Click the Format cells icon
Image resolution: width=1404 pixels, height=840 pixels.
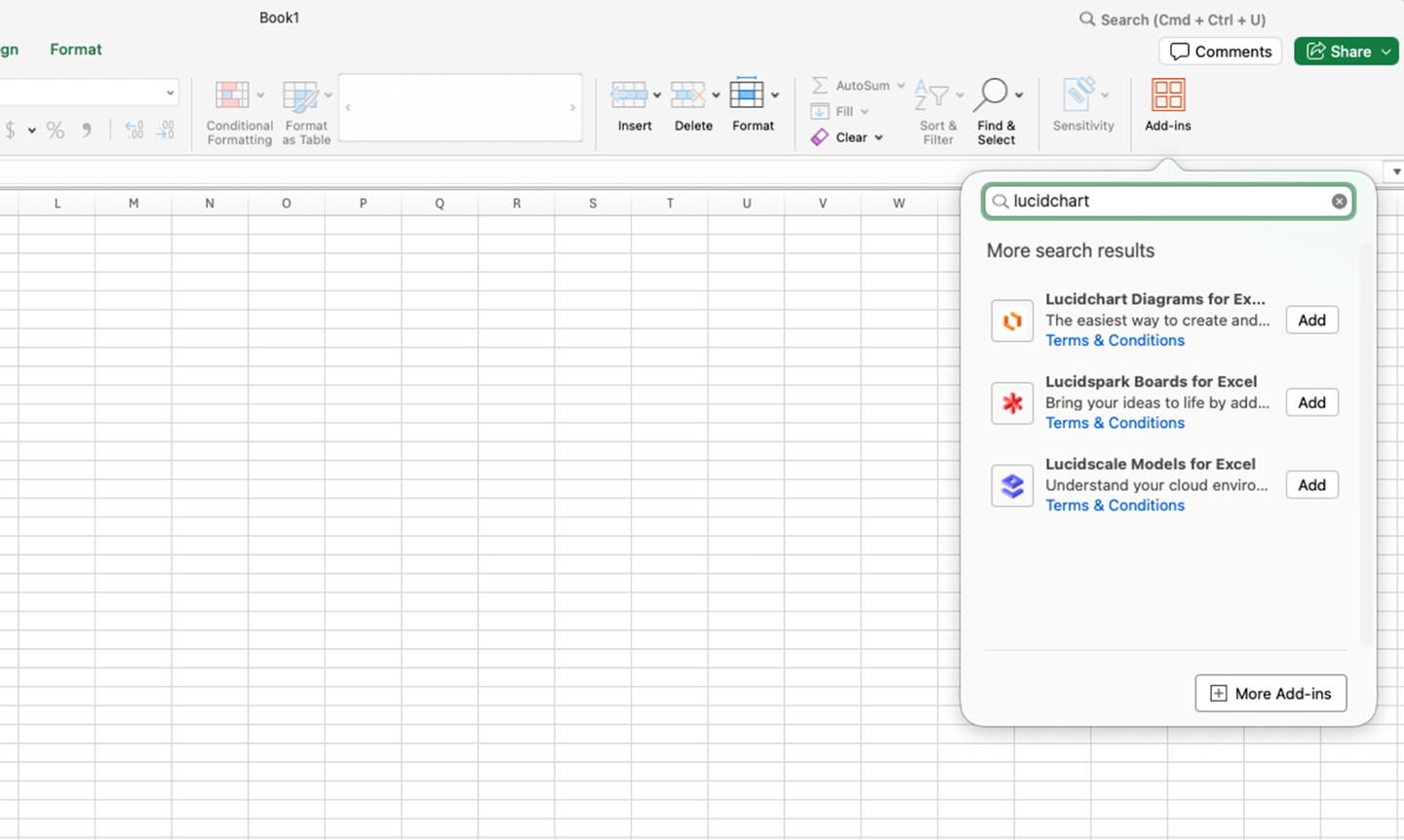(747, 94)
